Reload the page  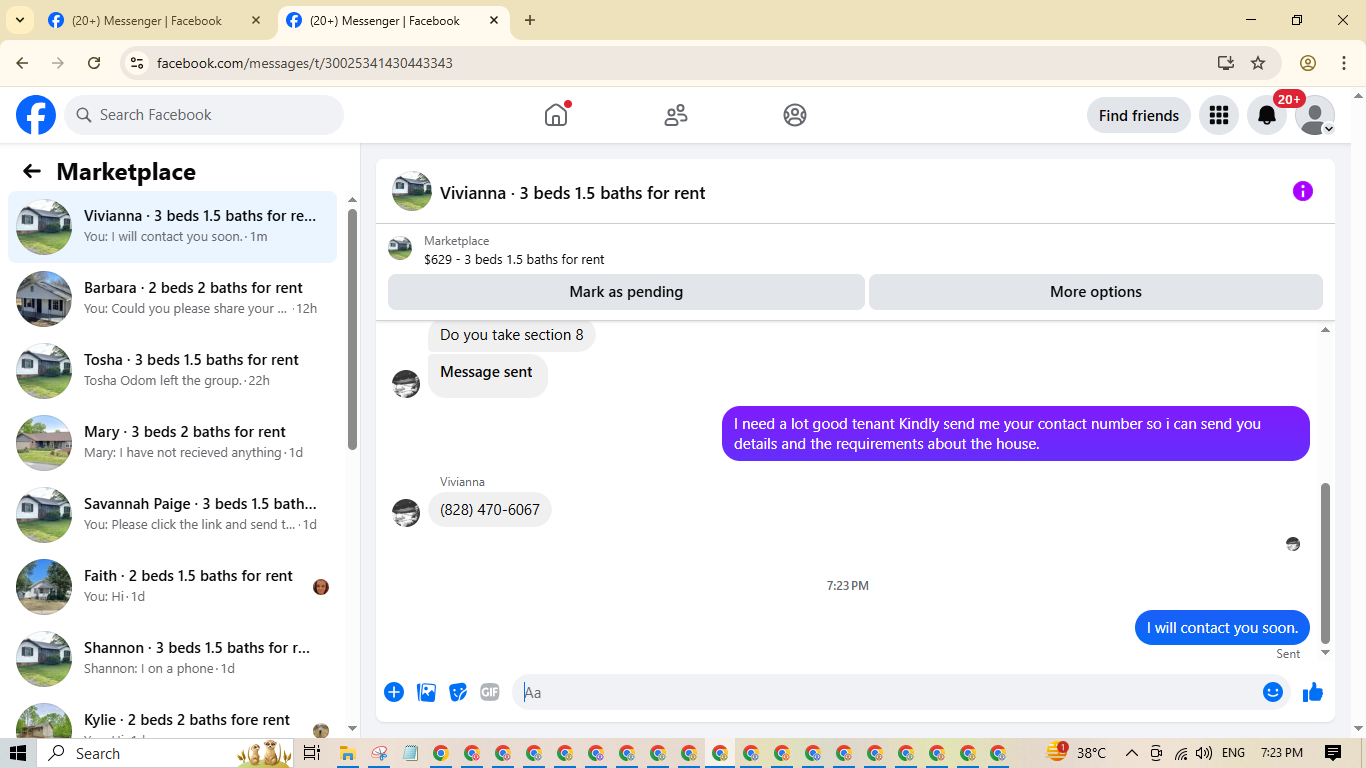coord(94,63)
